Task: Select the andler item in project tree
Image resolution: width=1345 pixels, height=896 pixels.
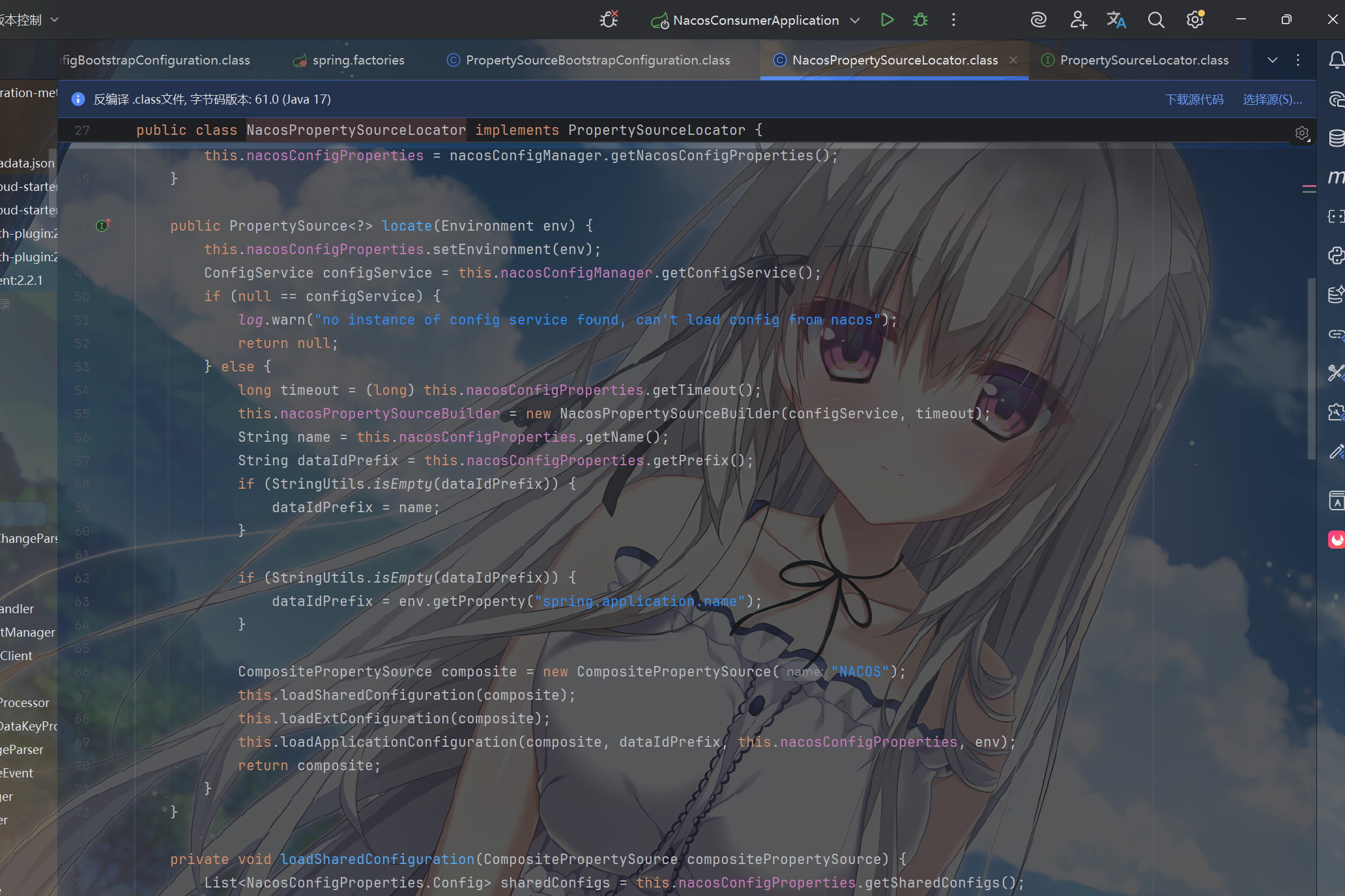Action: [17, 609]
